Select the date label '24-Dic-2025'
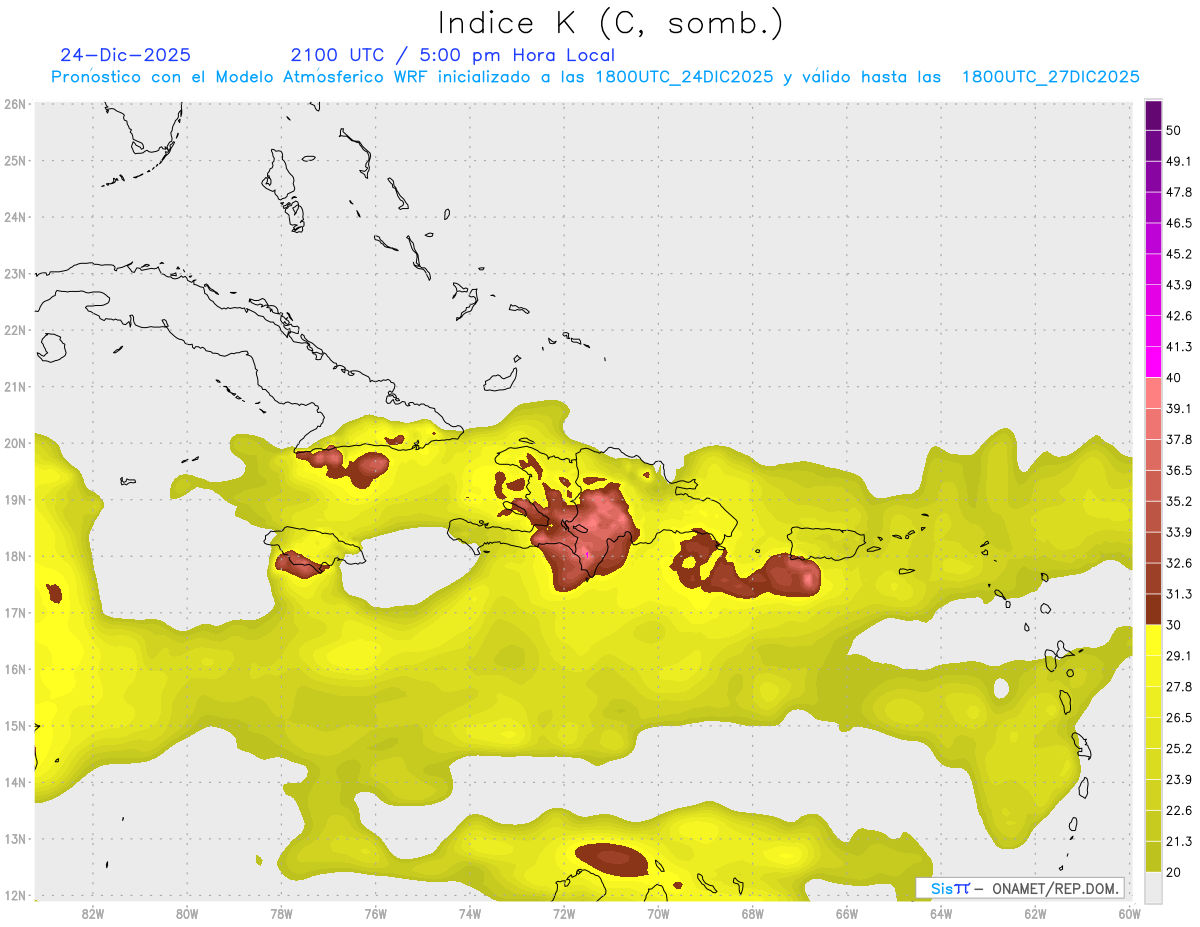Viewport: 1200px width, 927px height. (125, 55)
